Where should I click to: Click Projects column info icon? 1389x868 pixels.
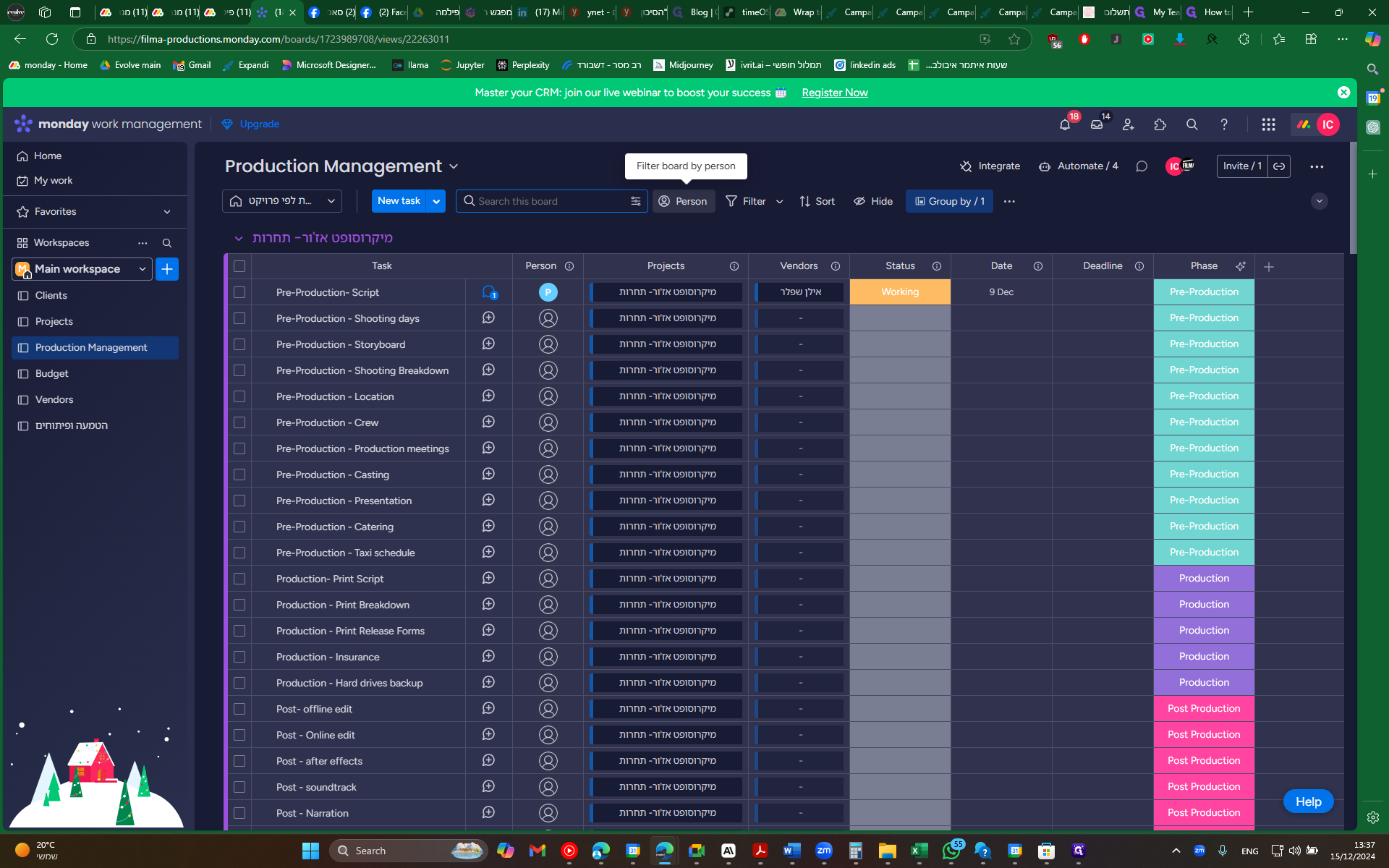(734, 266)
